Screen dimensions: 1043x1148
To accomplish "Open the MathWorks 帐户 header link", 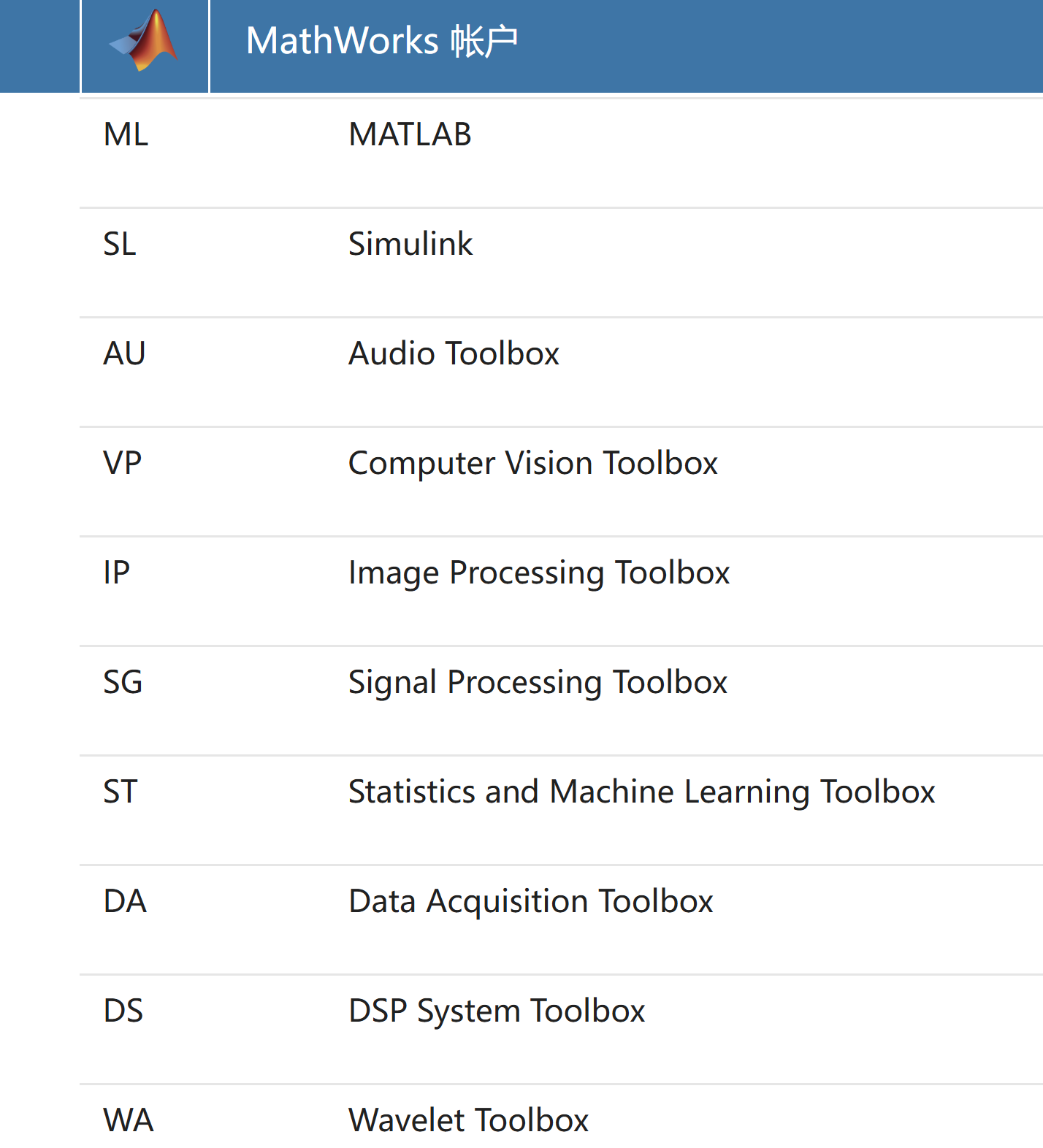I will (381, 41).
